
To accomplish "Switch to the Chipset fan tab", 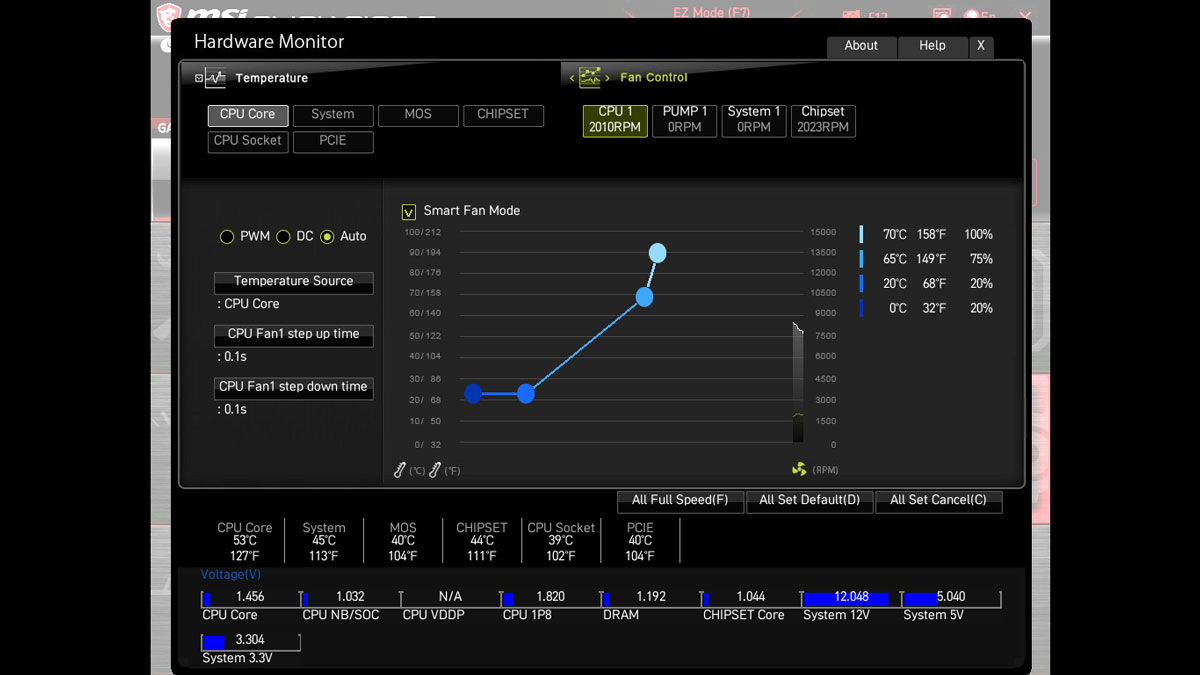I will tap(823, 120).
